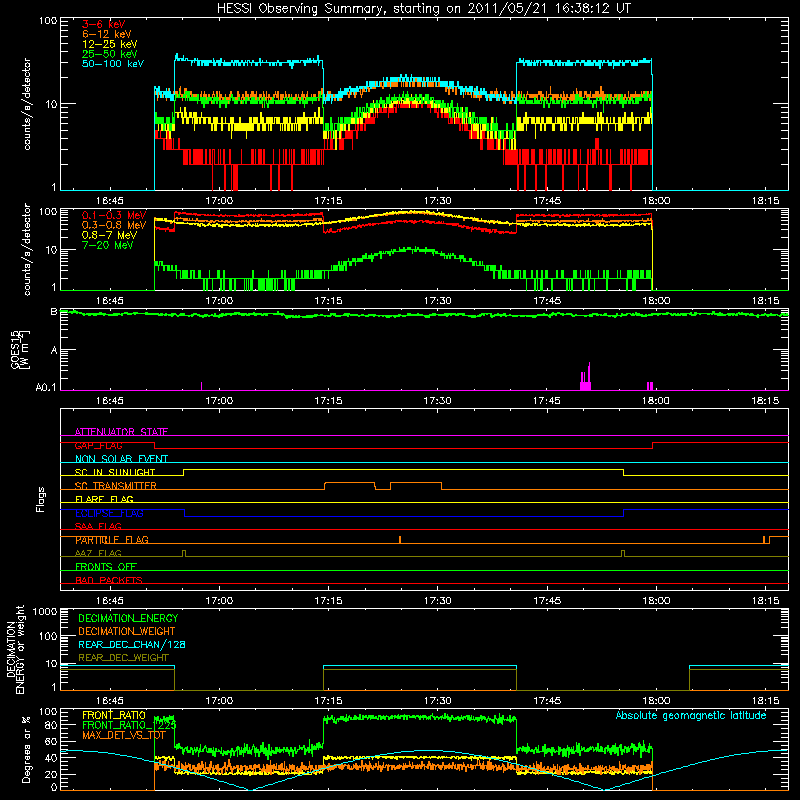The width and height of the screenshot is (800, 800).
Task: Select the red 3-6 keV legend label
Action: [x=103, y=24]
